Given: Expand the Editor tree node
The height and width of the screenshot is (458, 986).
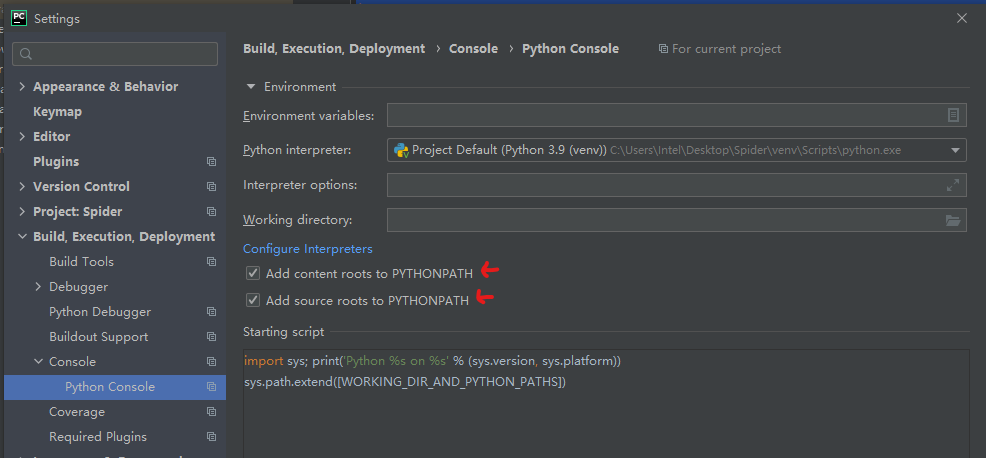Looking at the screenshot, I should (22, 137).
